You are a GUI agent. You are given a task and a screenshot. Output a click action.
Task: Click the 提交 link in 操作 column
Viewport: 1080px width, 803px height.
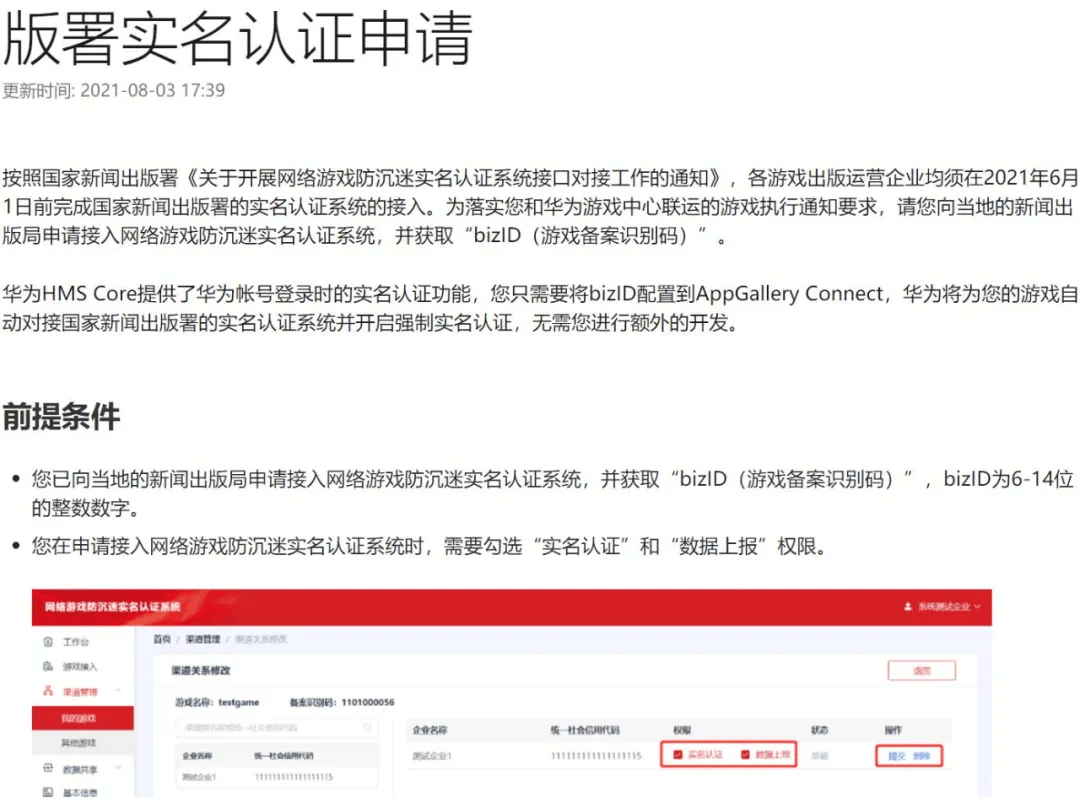[x=897, y=756]
